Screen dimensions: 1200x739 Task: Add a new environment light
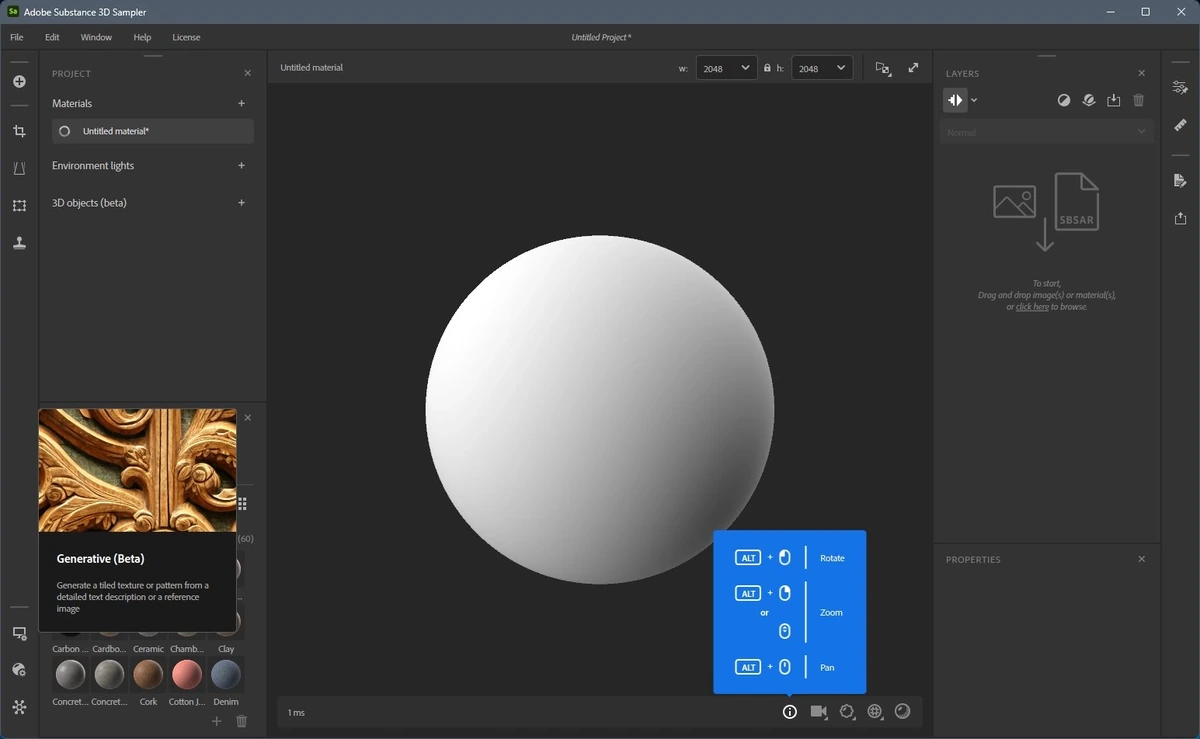tap(241, 166)
